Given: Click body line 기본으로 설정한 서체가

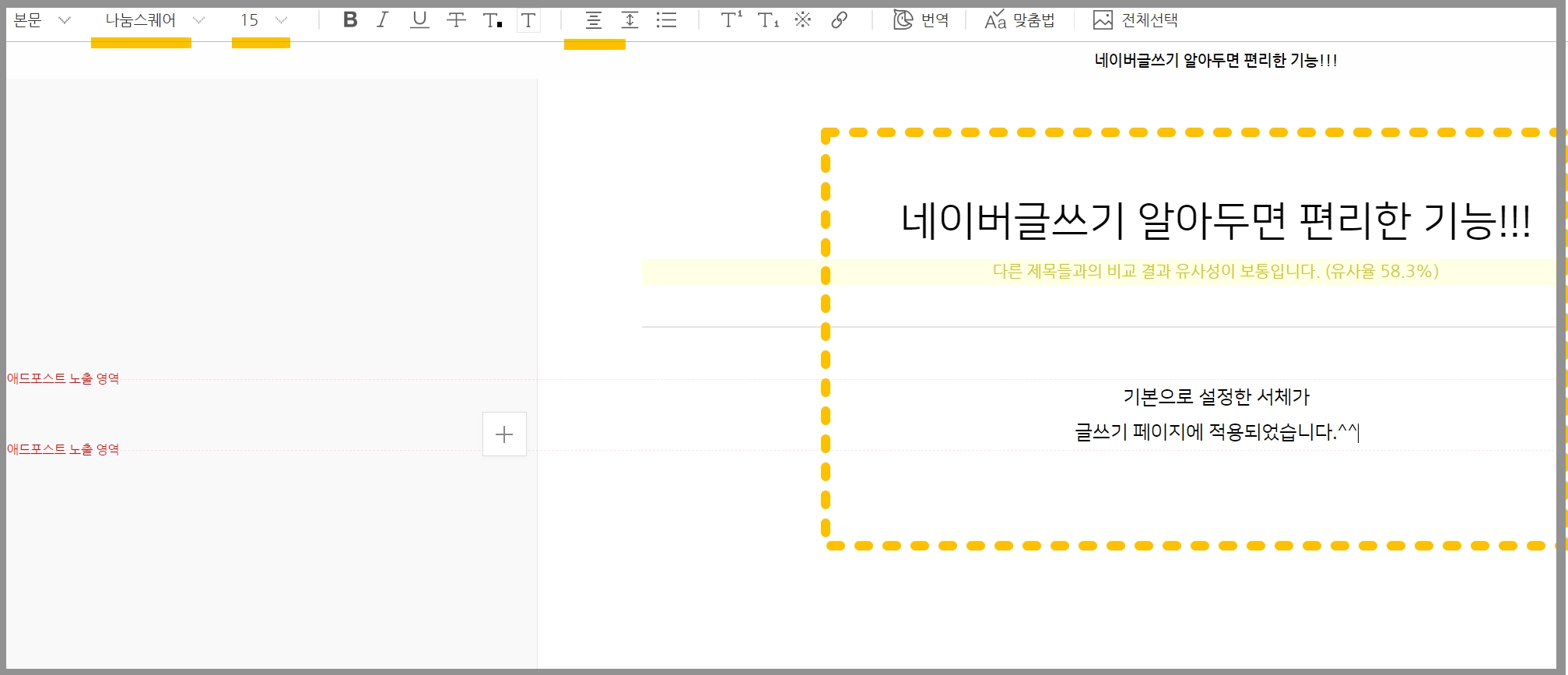Looking at the screenshot, I should pyautogui.click(x=1216, y=397).
